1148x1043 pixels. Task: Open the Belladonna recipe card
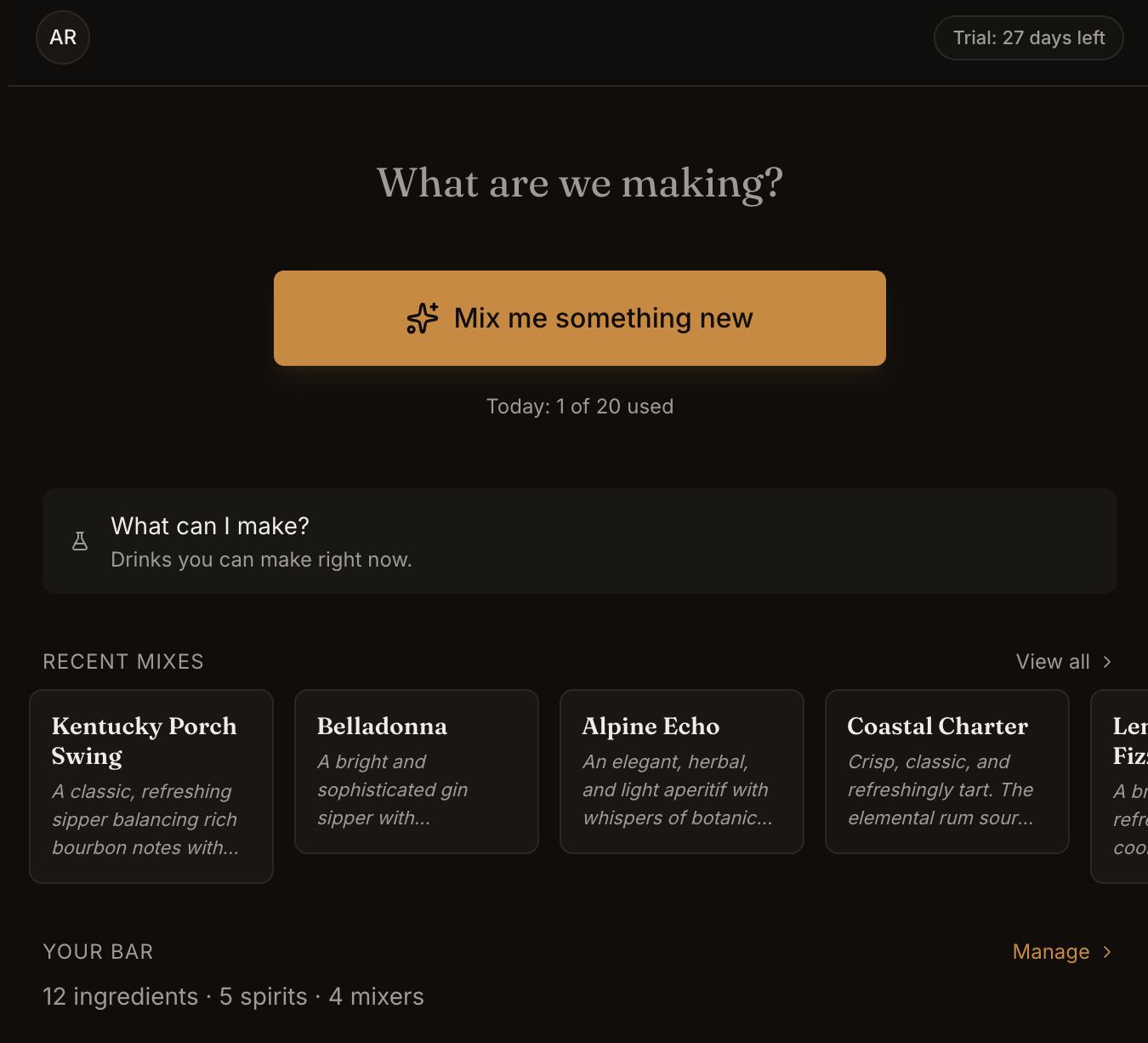[417, 772]
